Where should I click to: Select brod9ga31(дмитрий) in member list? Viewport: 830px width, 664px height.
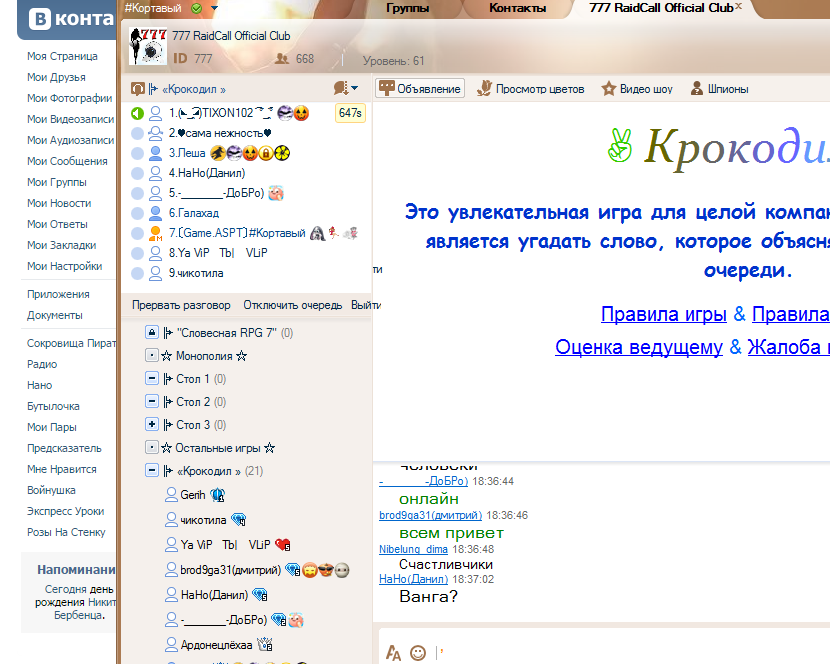(230, 570)
